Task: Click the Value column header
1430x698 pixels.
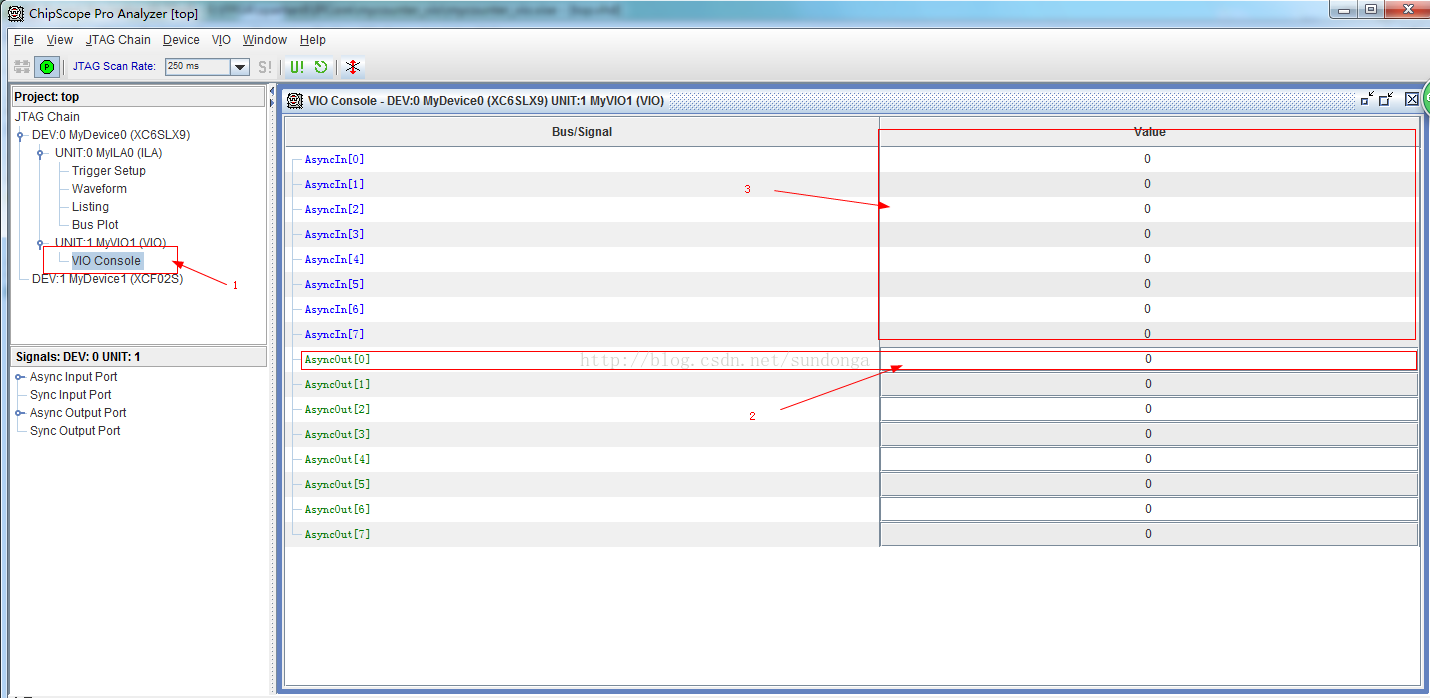Action: (x=1149, y=132)
